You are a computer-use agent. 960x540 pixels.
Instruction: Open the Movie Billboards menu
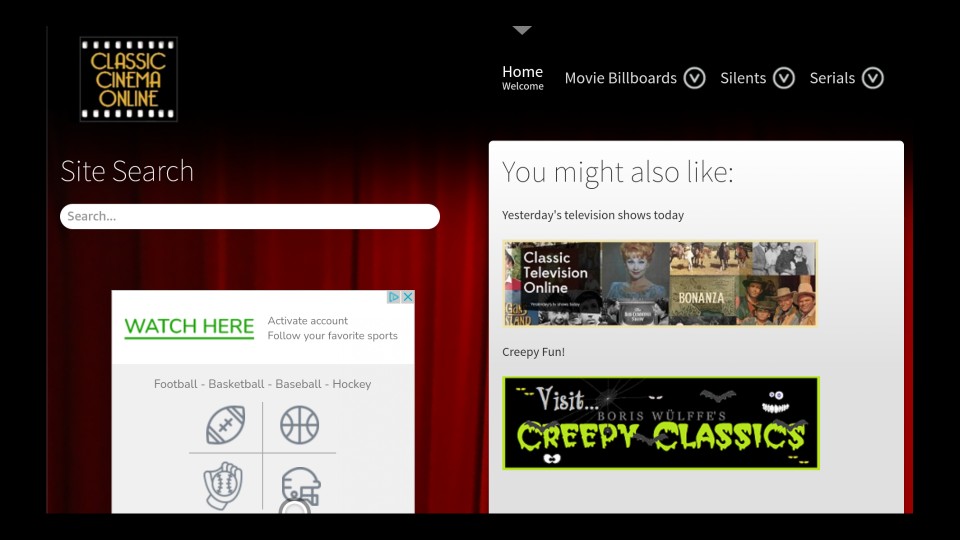click(620, 78)
